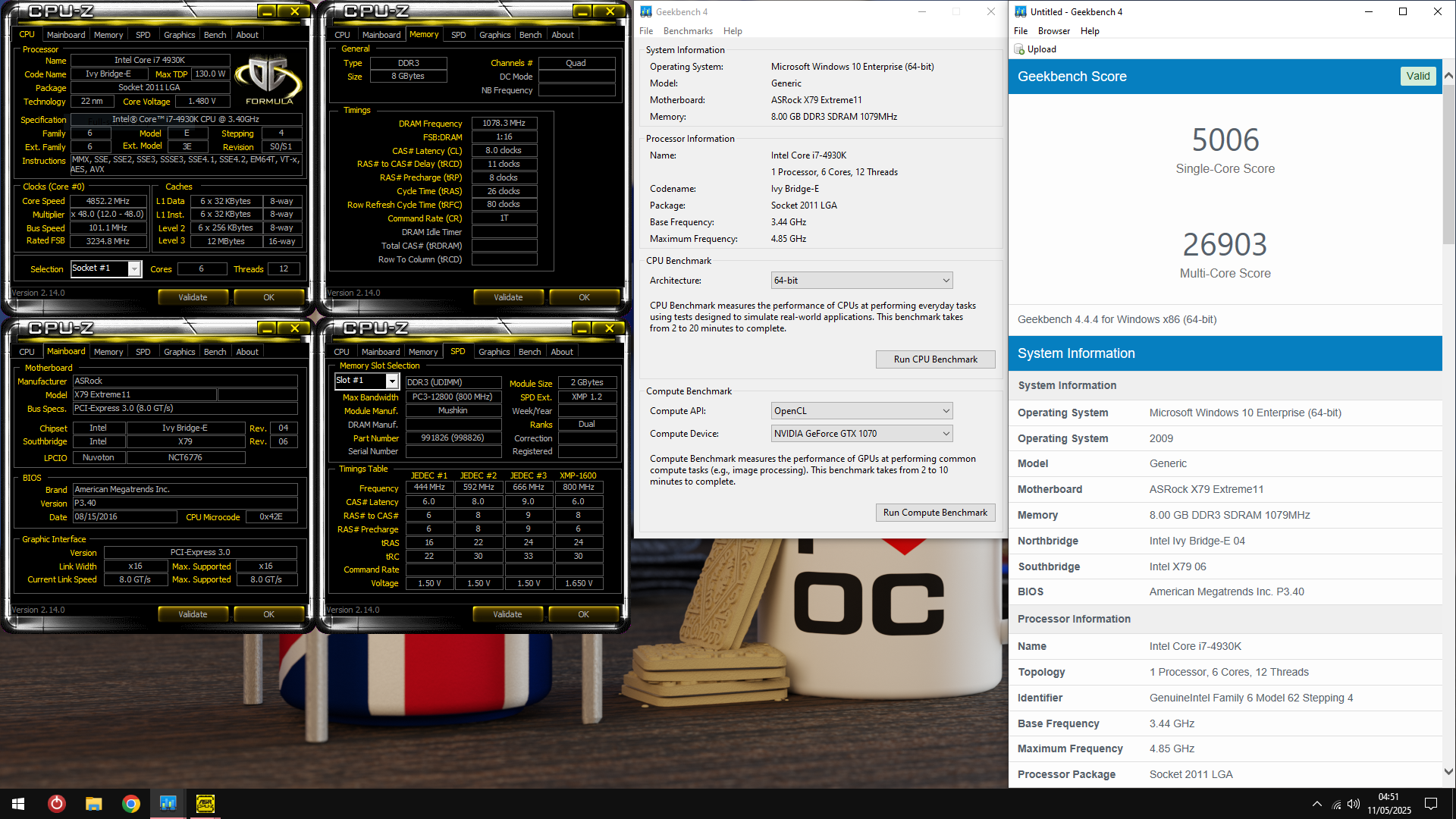Open the notification center icon
1456x819 pixels.
point(1431,805)
